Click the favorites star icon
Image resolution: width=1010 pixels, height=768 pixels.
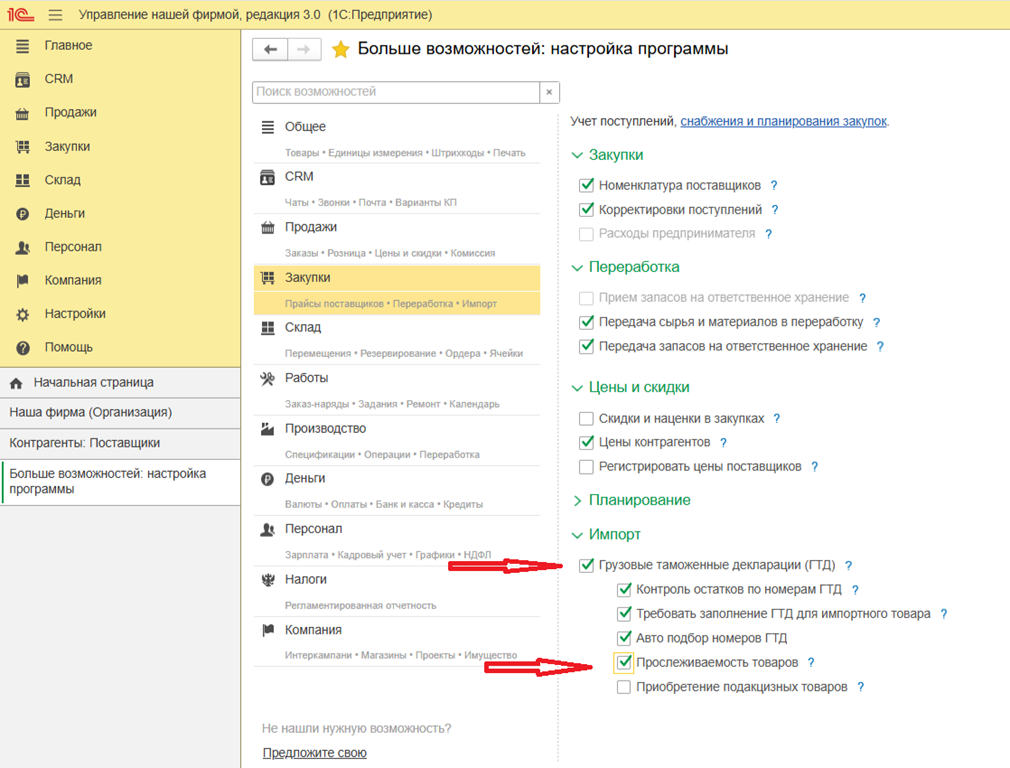(340, 49)
